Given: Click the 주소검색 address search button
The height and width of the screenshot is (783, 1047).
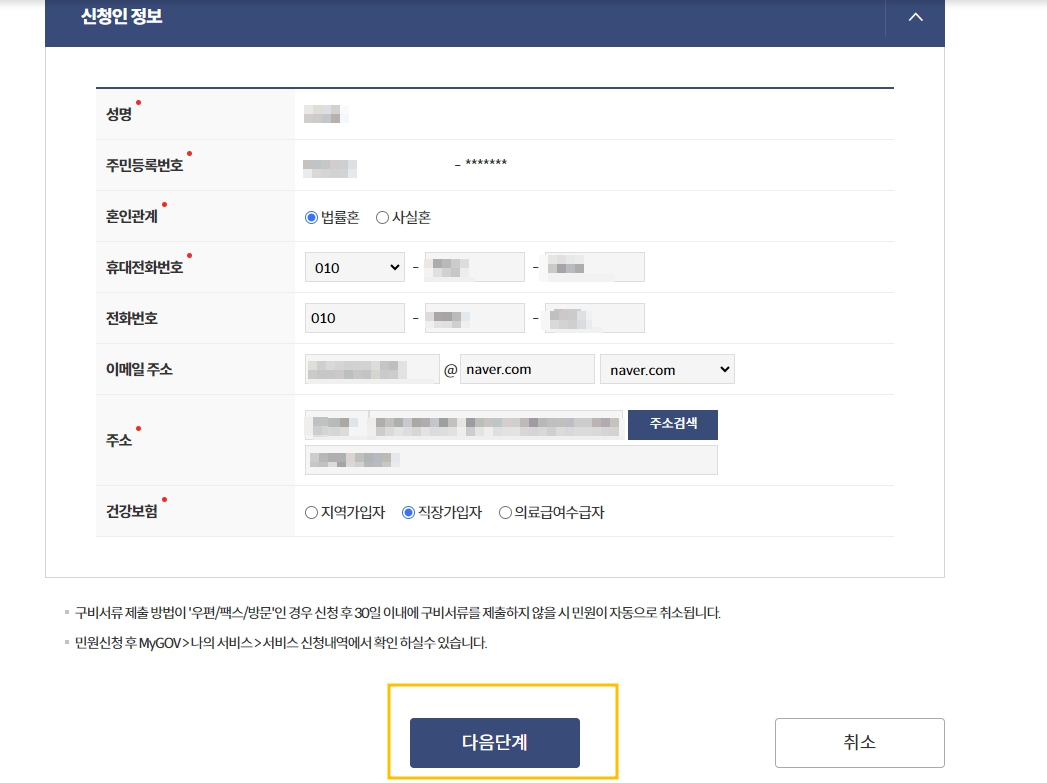Looking at the screenshot, I should point(672,424).
